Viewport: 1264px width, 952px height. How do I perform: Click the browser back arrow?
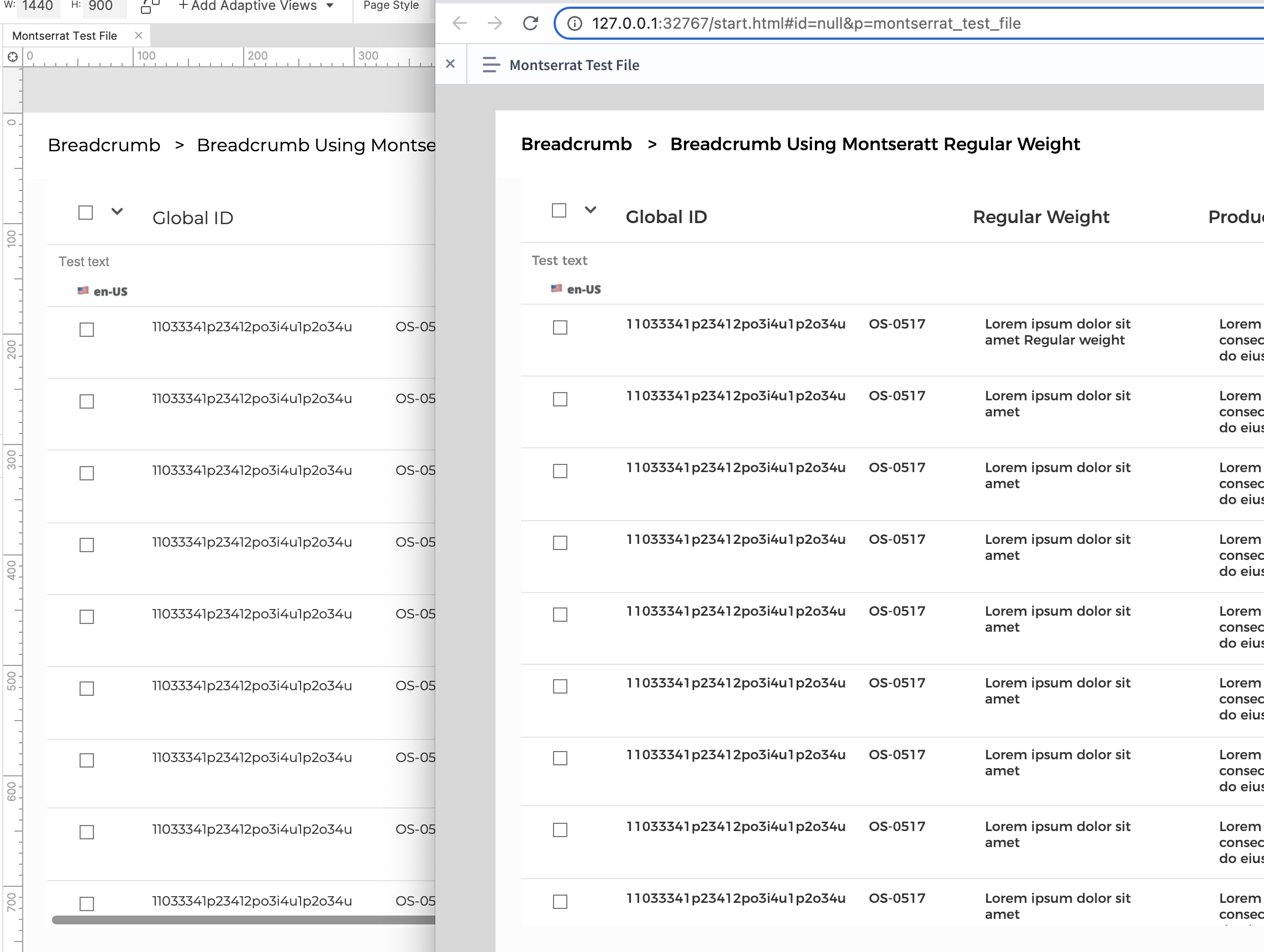[459, 23]
